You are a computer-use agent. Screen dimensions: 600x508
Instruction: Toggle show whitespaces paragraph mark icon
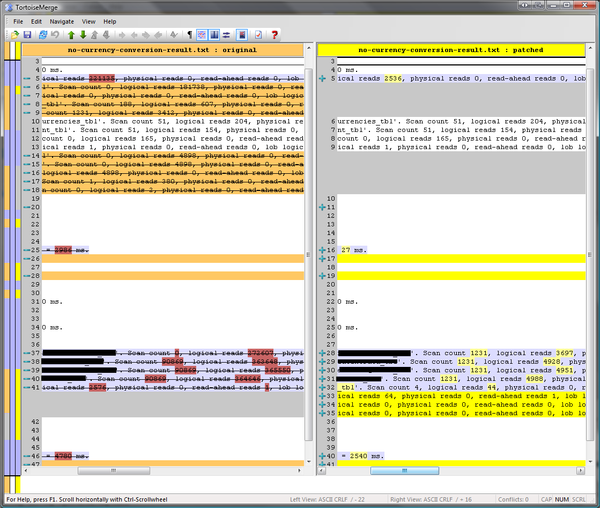[189, 35]
